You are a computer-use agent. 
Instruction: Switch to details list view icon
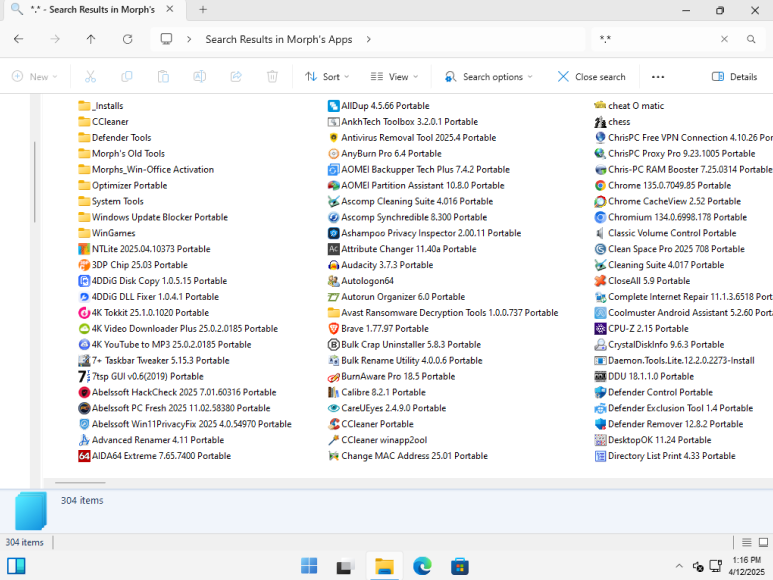point(746,543)
